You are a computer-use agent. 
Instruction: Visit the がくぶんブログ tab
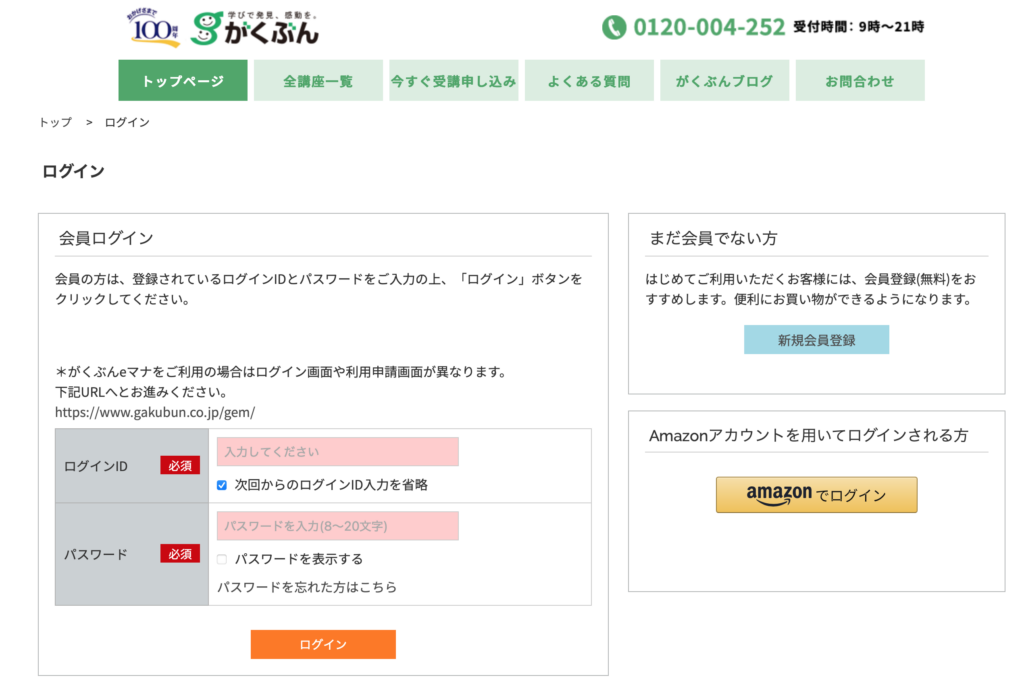[724, 81]
